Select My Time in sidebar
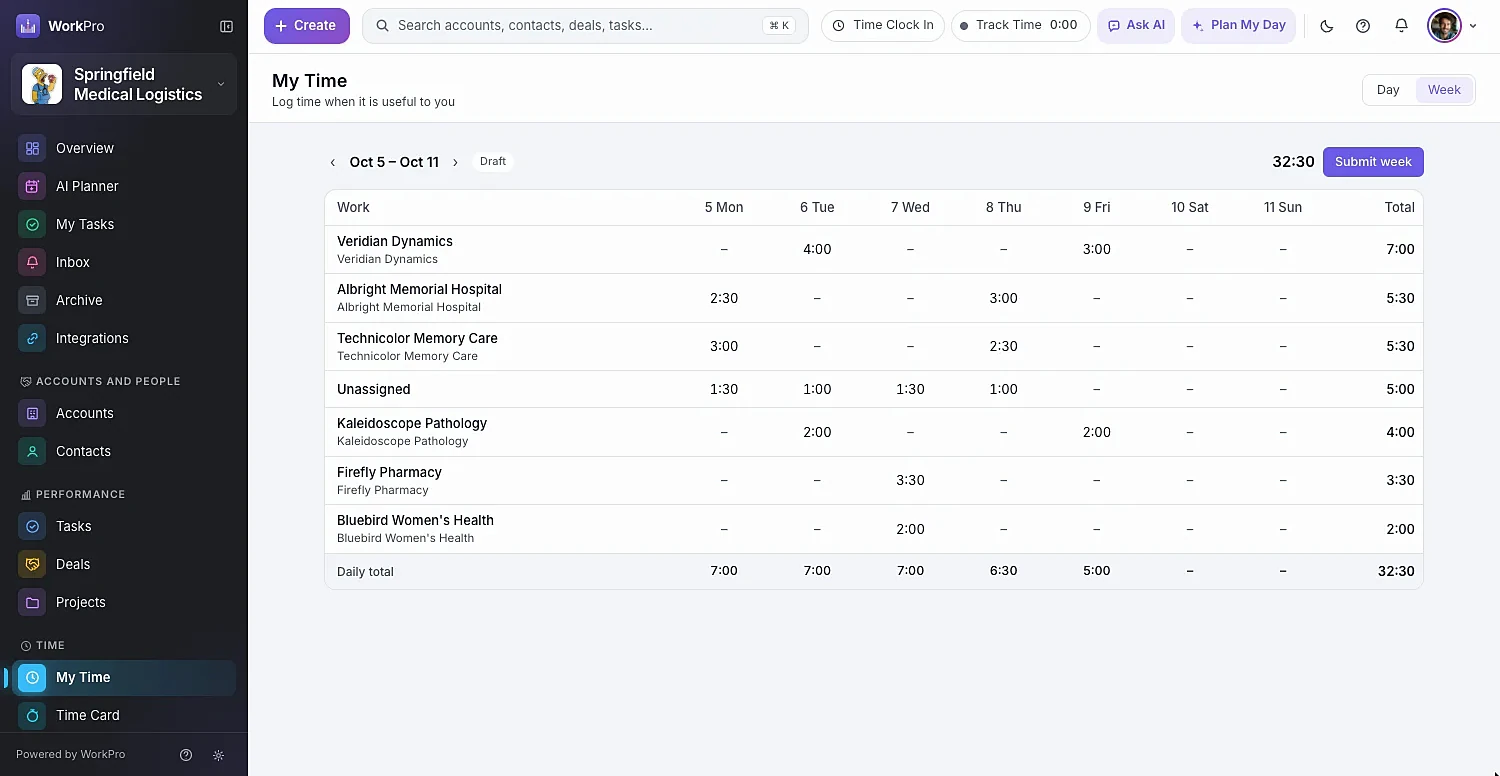1500x776 pixels. click(125, 677)
